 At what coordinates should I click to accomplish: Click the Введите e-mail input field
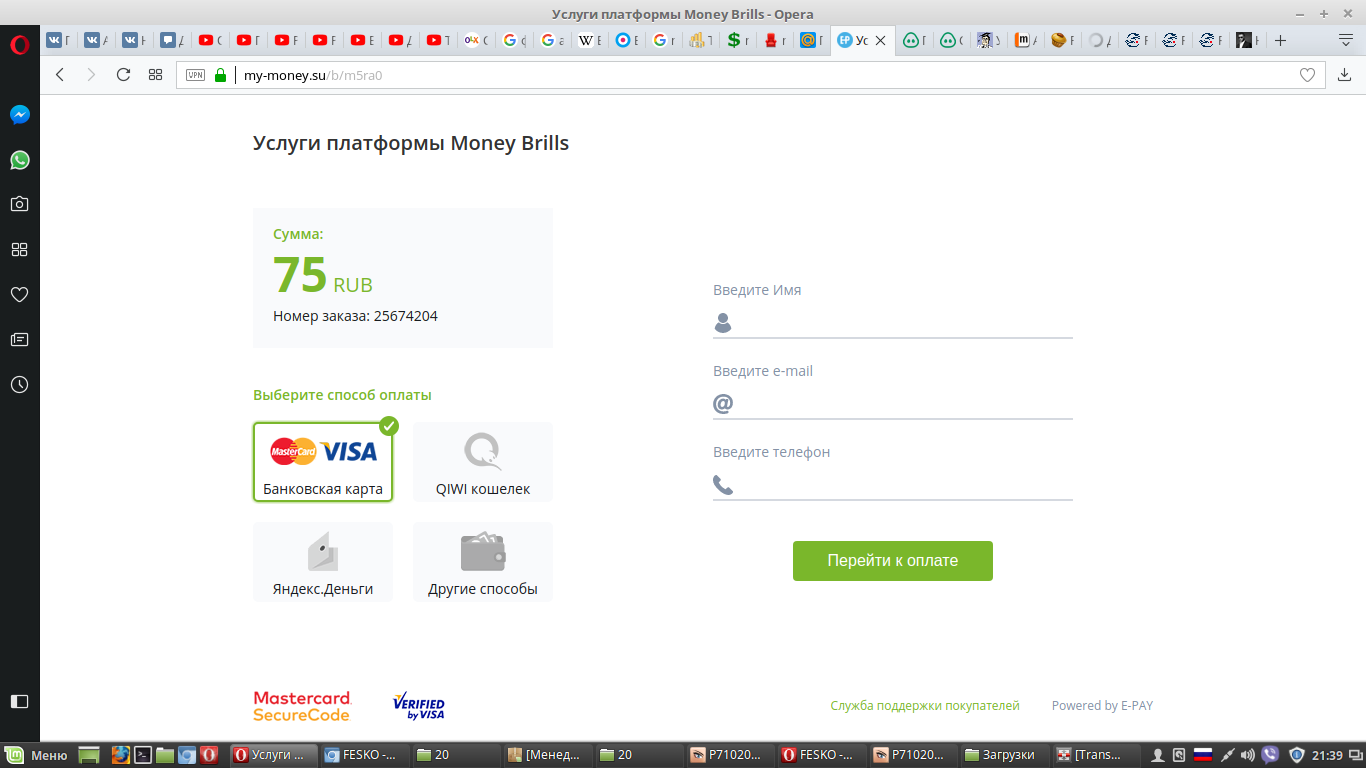coord(893,404)
